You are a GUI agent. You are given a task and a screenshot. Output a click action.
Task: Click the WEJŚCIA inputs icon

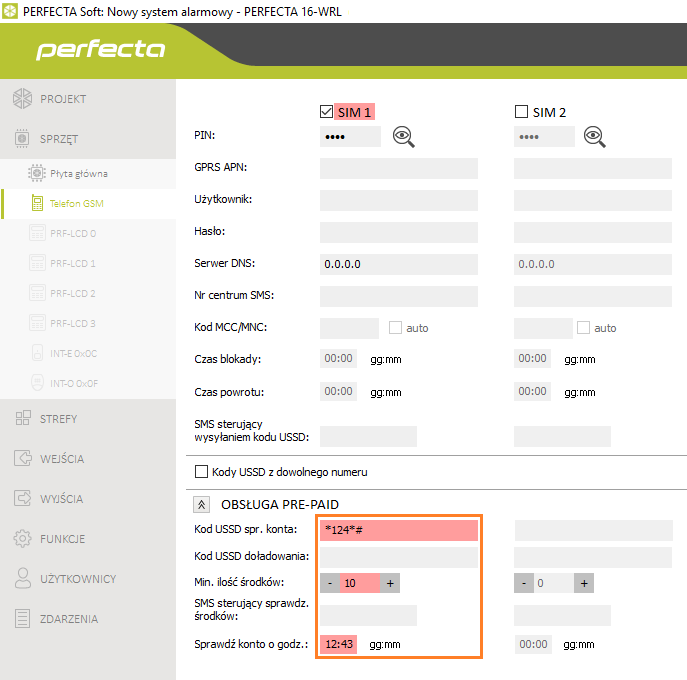point(23,458)
